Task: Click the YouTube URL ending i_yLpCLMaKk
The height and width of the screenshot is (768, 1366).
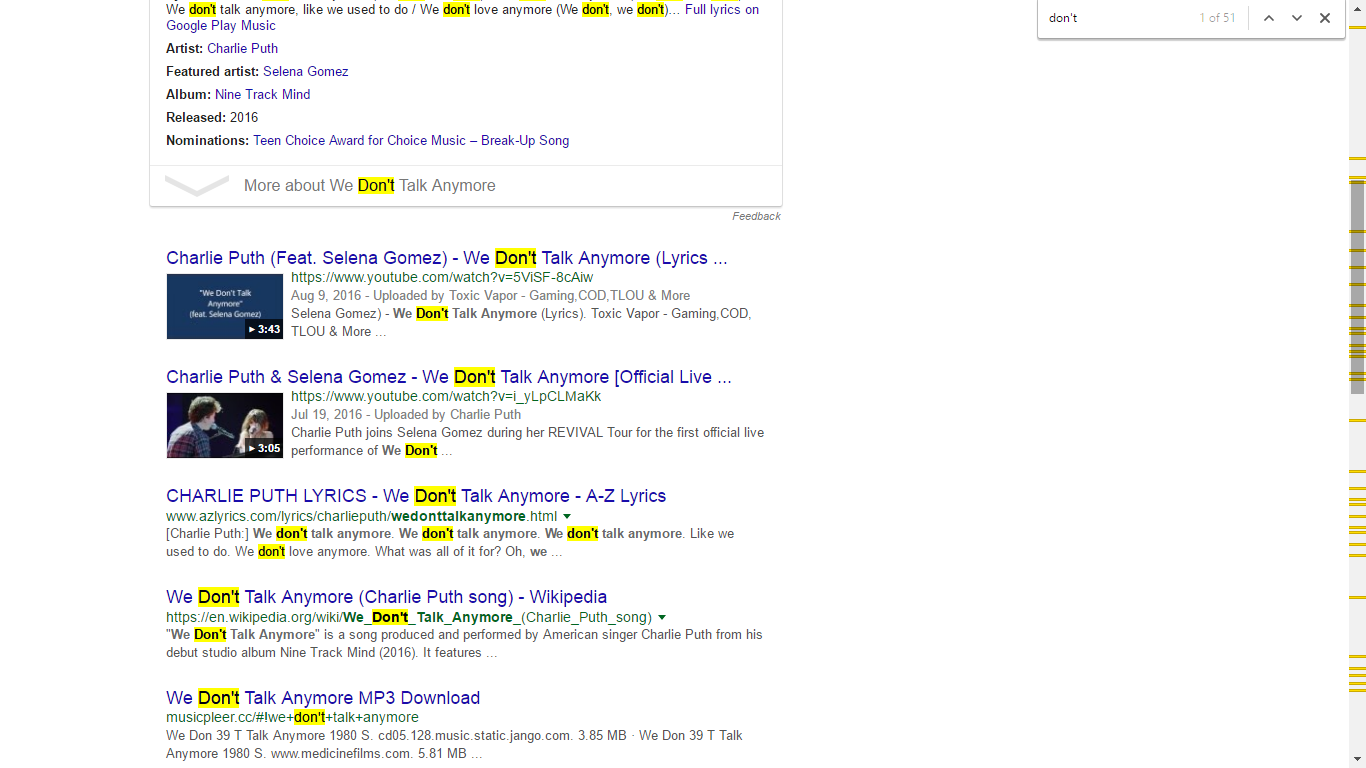Action: pyautogui.click(x=446, y=397)
